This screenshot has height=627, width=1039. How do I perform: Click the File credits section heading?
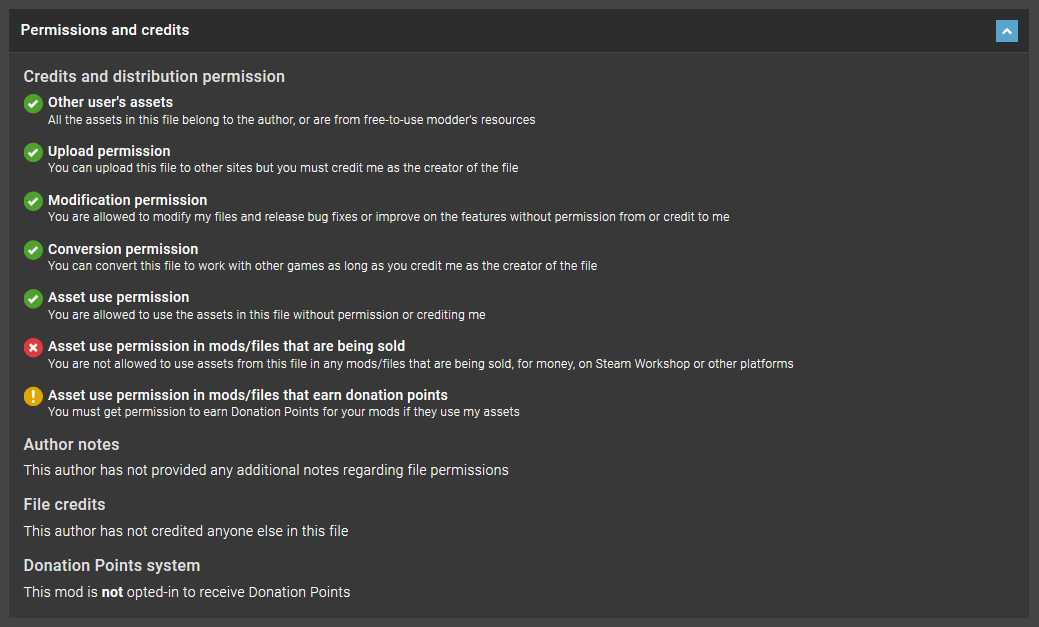coord(64,504)
